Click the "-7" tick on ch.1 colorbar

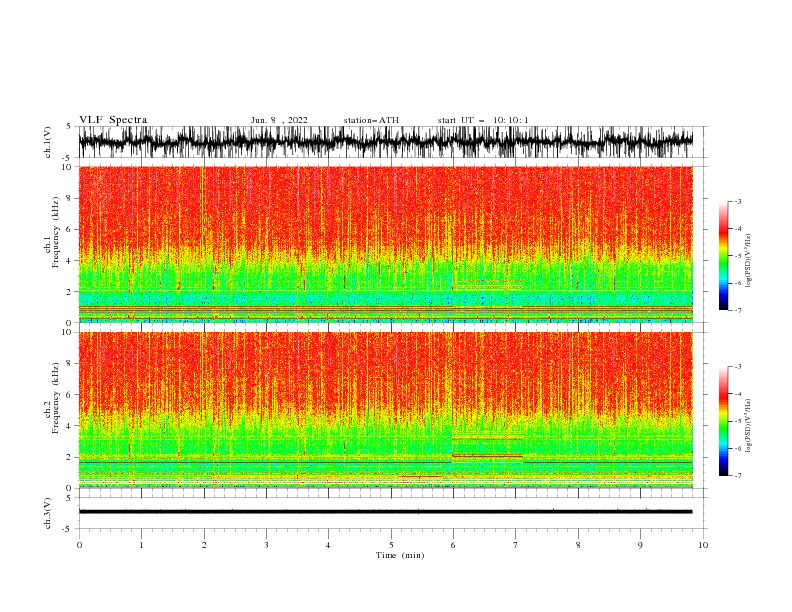click(738, 310)
